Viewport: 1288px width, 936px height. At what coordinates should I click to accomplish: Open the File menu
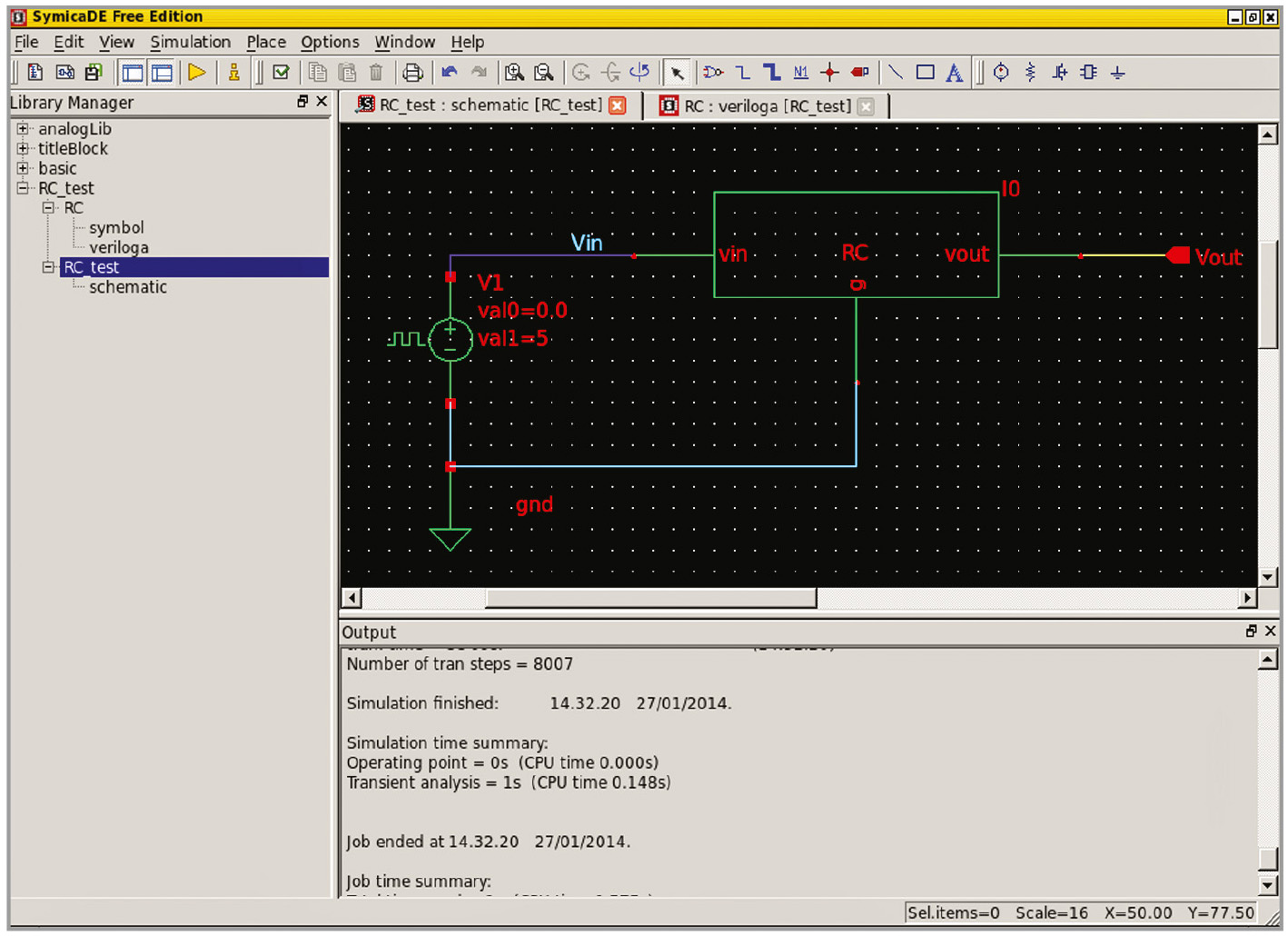26,42
